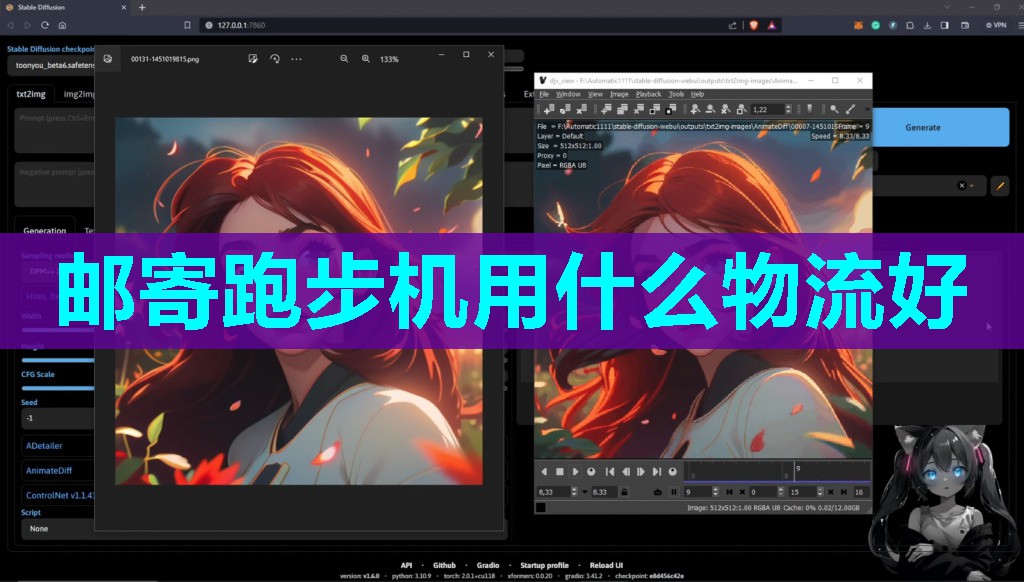This screenshot has width=1024, height=582.
Task: Open the Grammarly extension icon
Action: (x=875, y=25)
